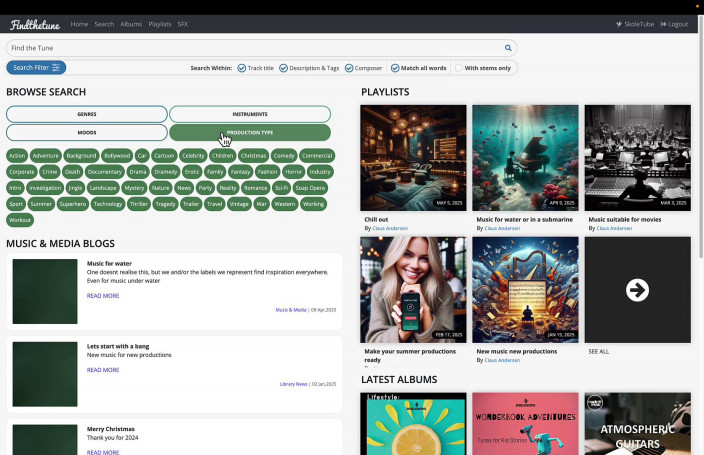Uncheck Description & Tags option
Image resolution: width=704 pixels, height=455 pixels.
[x=283, y=68]
